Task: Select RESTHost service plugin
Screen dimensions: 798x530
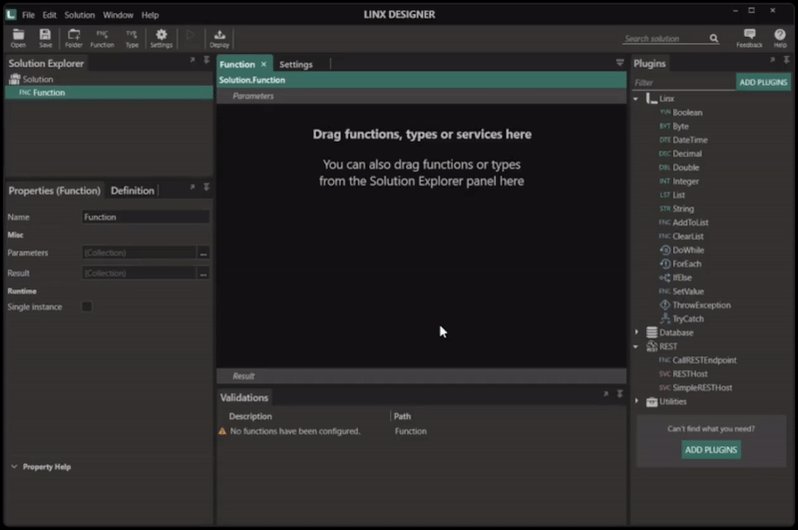Action: tap(683, 374)
